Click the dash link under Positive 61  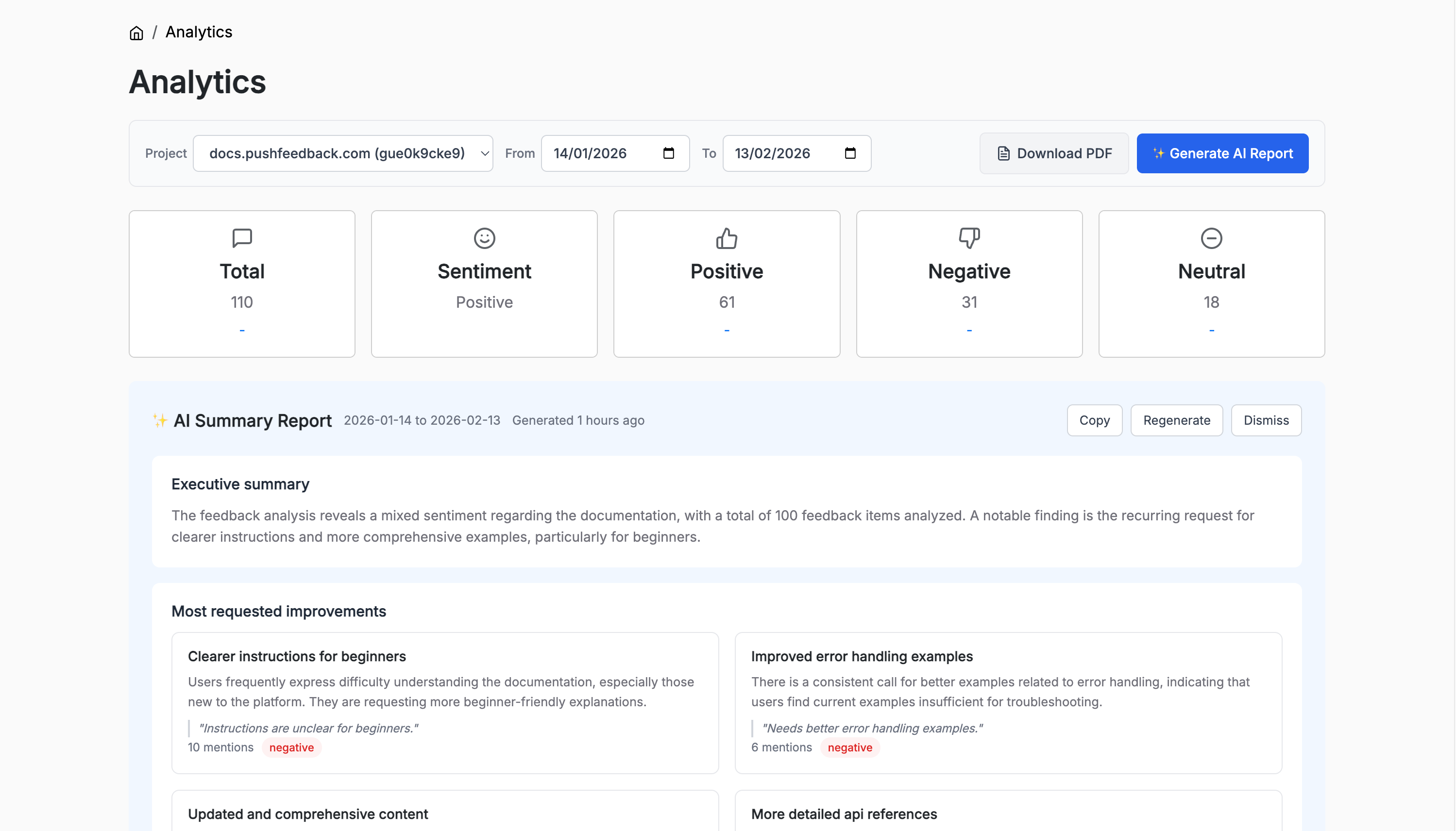726,329
